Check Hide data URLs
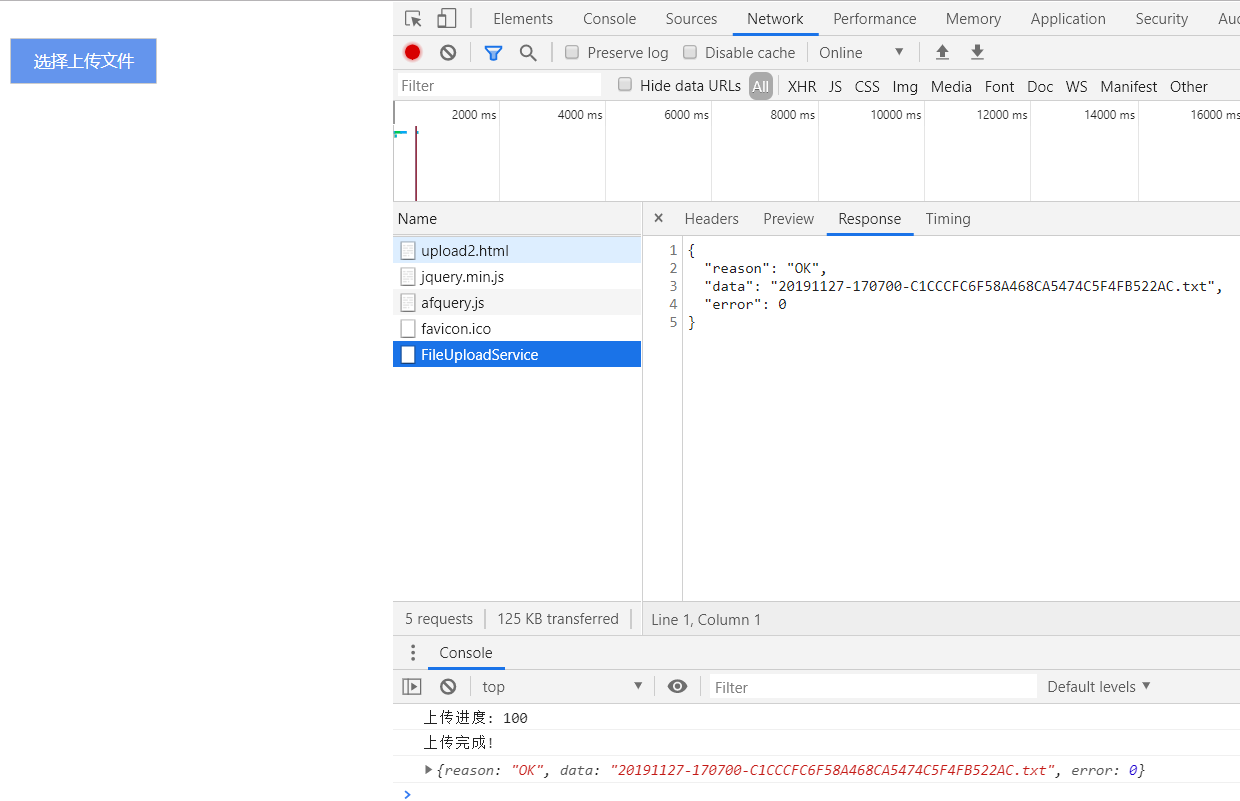The width and height of the screenshot is (1240, 801). click(624, 85)
